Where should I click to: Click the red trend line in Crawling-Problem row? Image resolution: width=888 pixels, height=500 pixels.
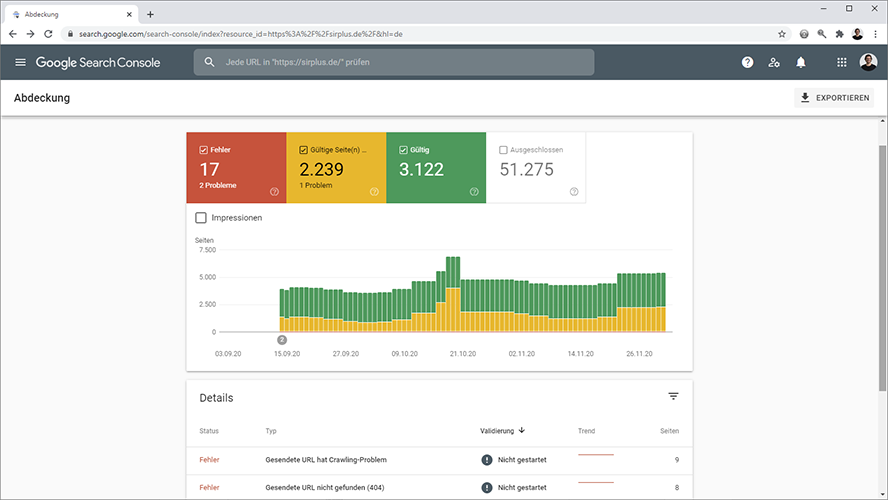[x=596, y=454]
